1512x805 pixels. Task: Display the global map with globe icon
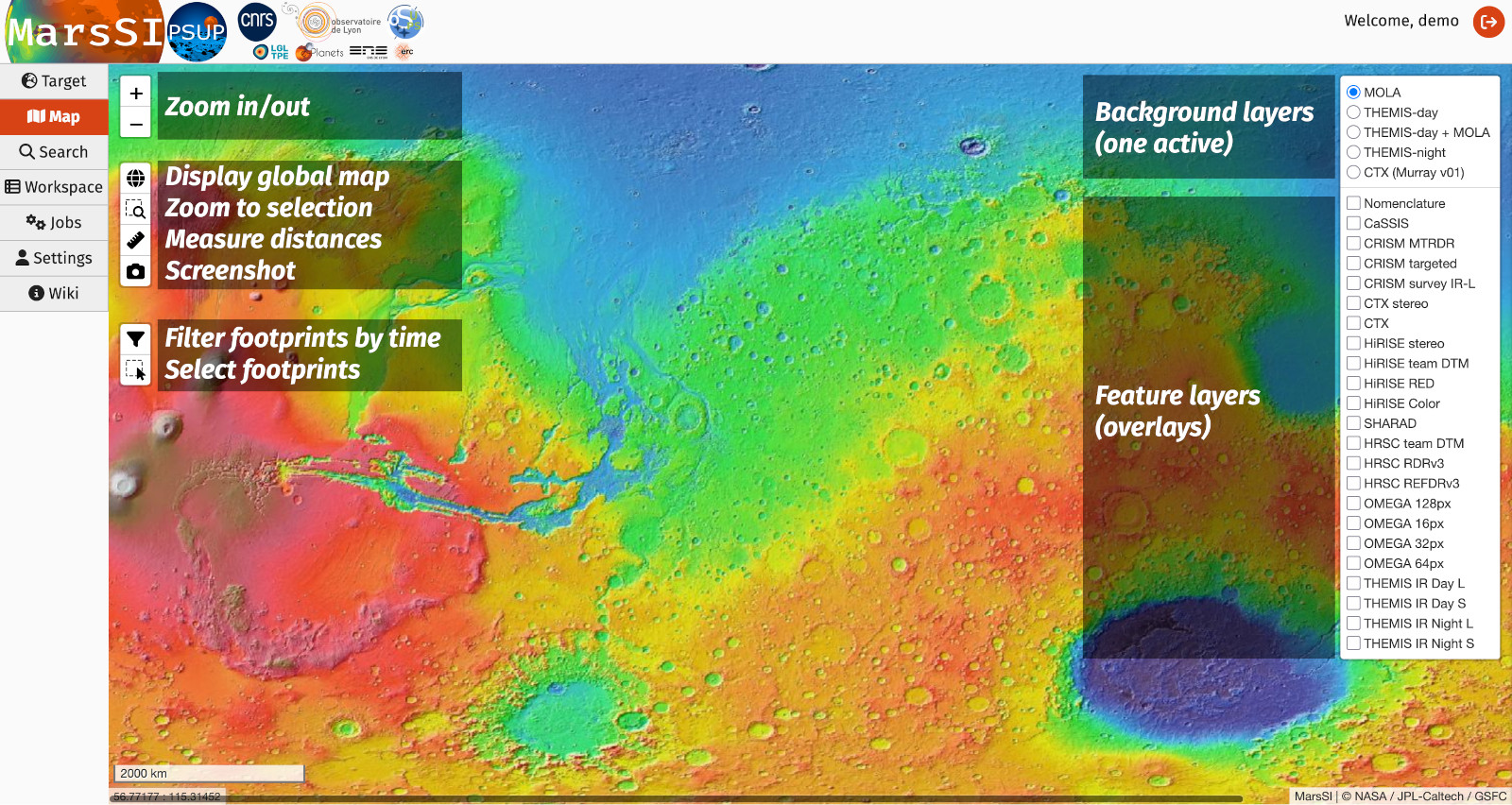[136, 178]
